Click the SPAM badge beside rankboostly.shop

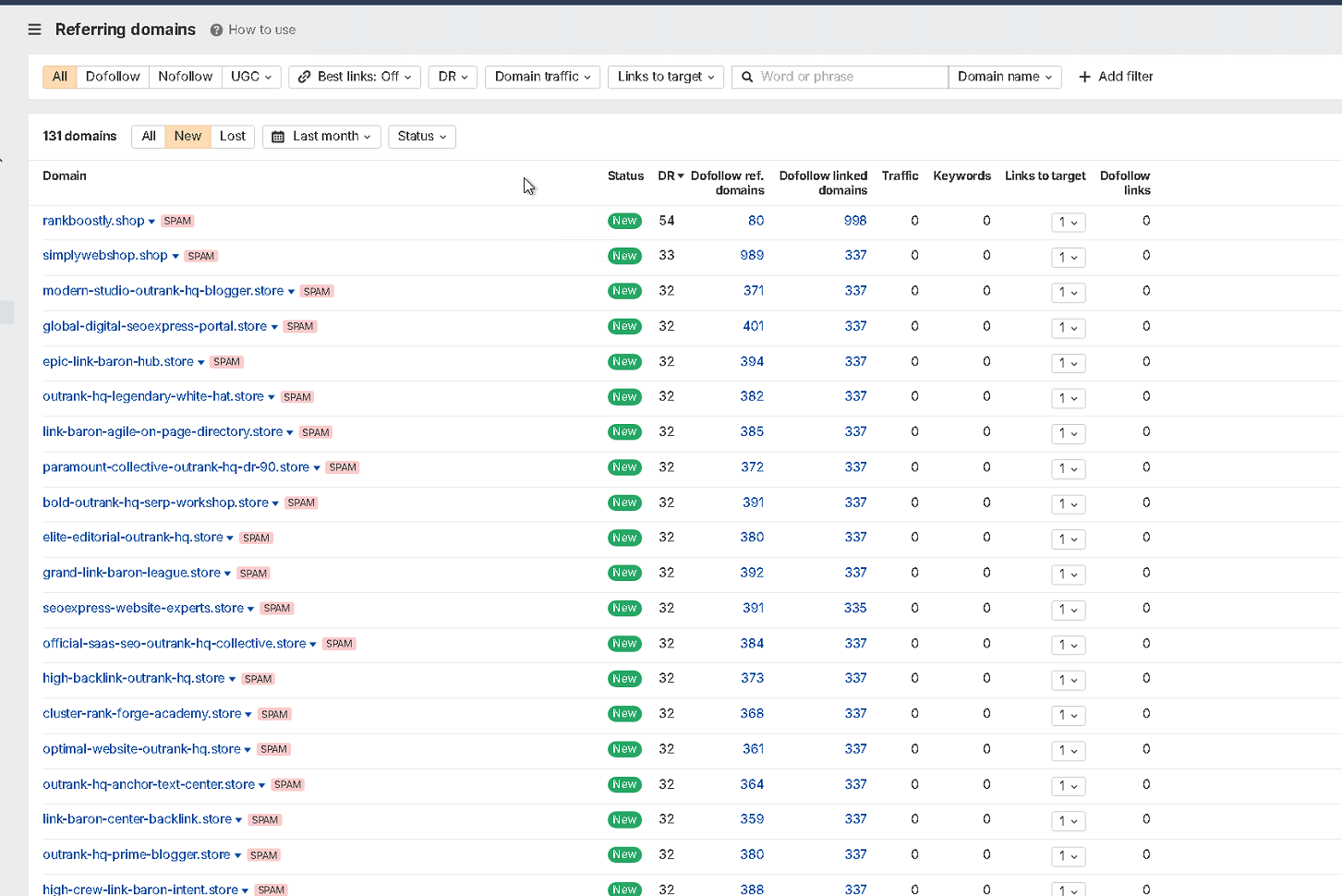click(x=177, y=221)
